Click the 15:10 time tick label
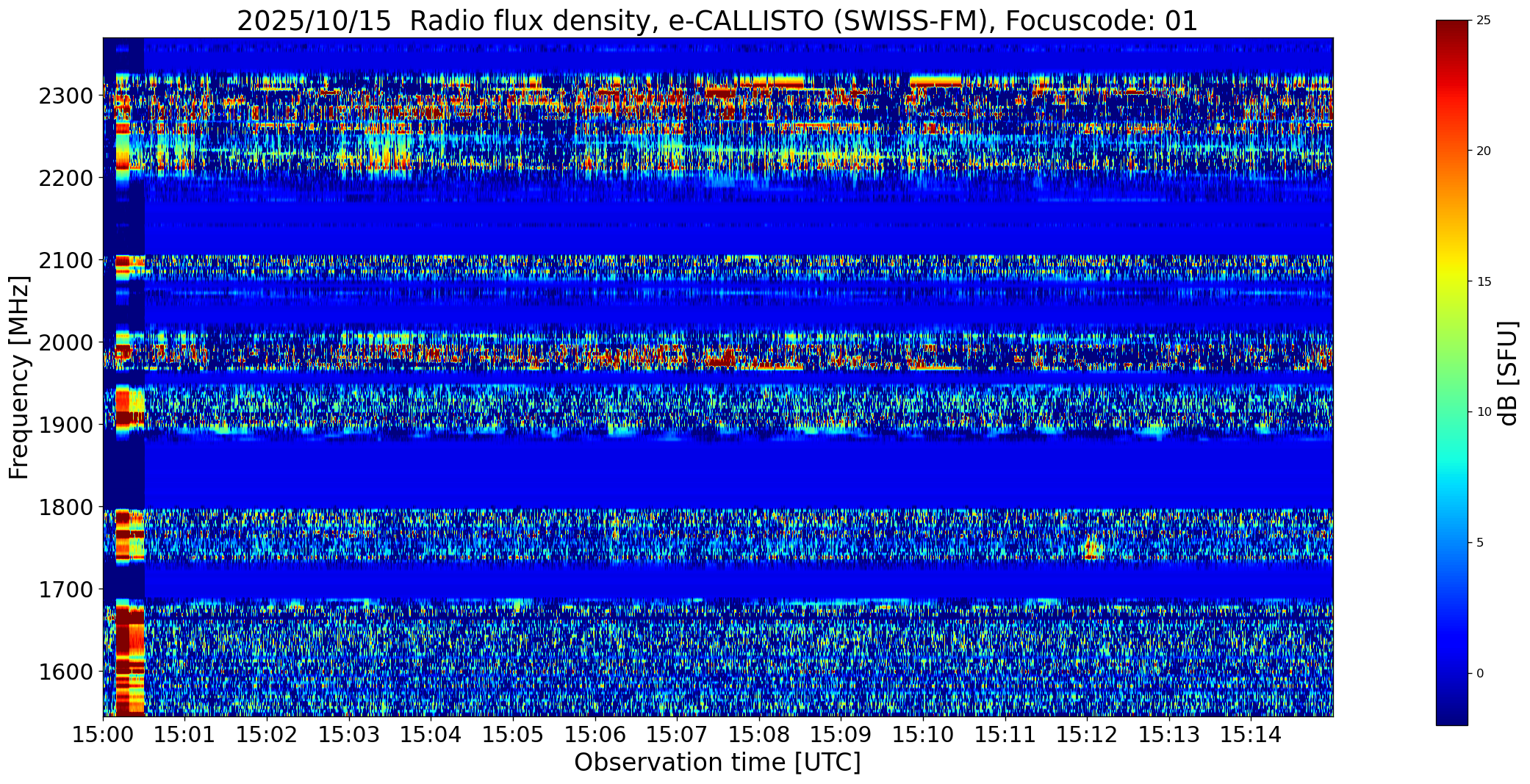Image resolution: width=1530 pixels, height=784 pixels. tap(923, 734)
